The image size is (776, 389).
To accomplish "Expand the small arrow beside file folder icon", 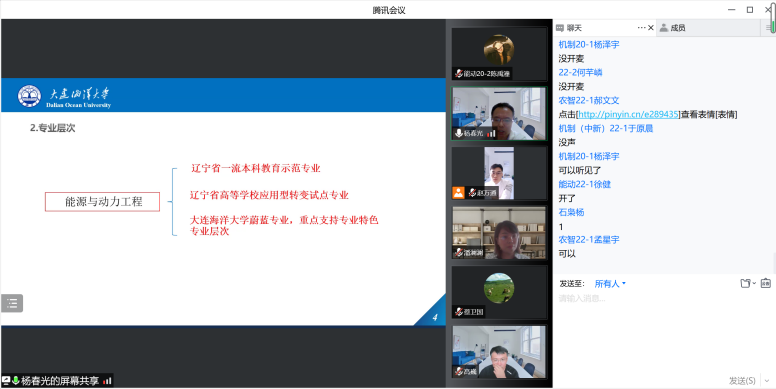I will (754, 284).
